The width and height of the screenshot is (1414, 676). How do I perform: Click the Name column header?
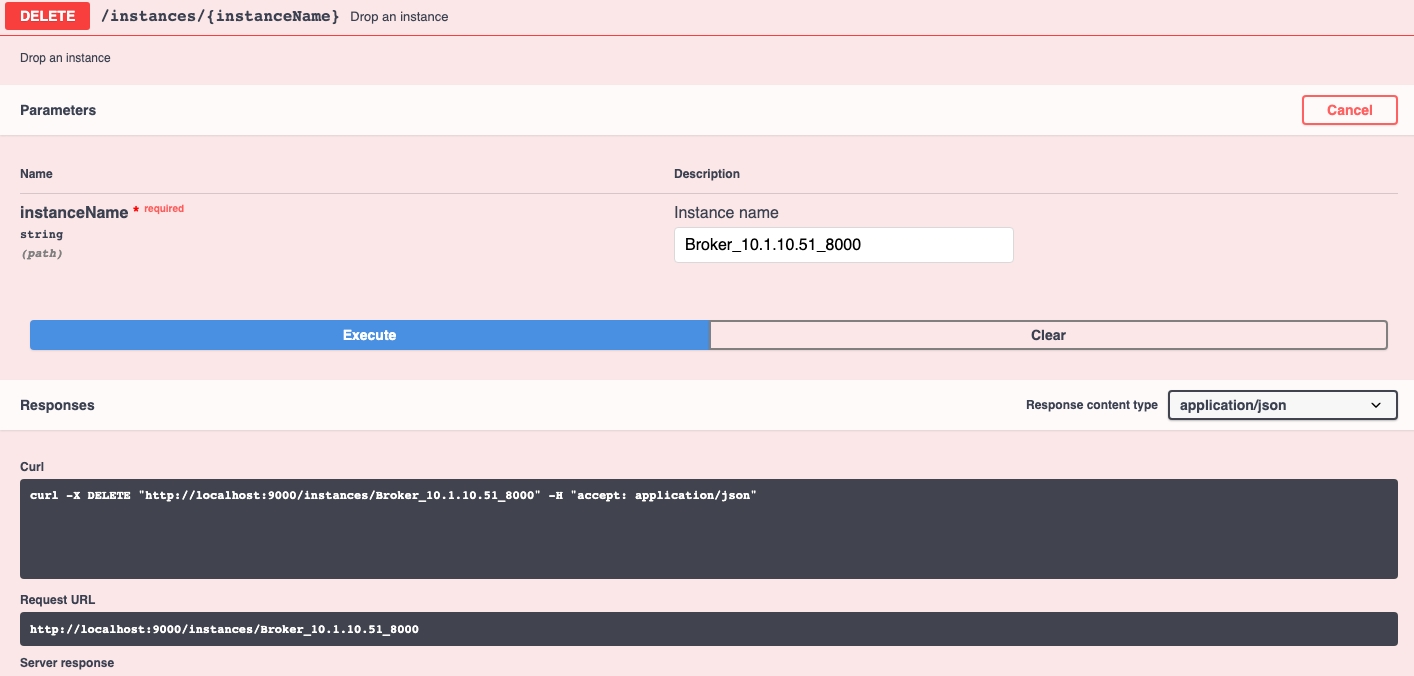[36, 174]
